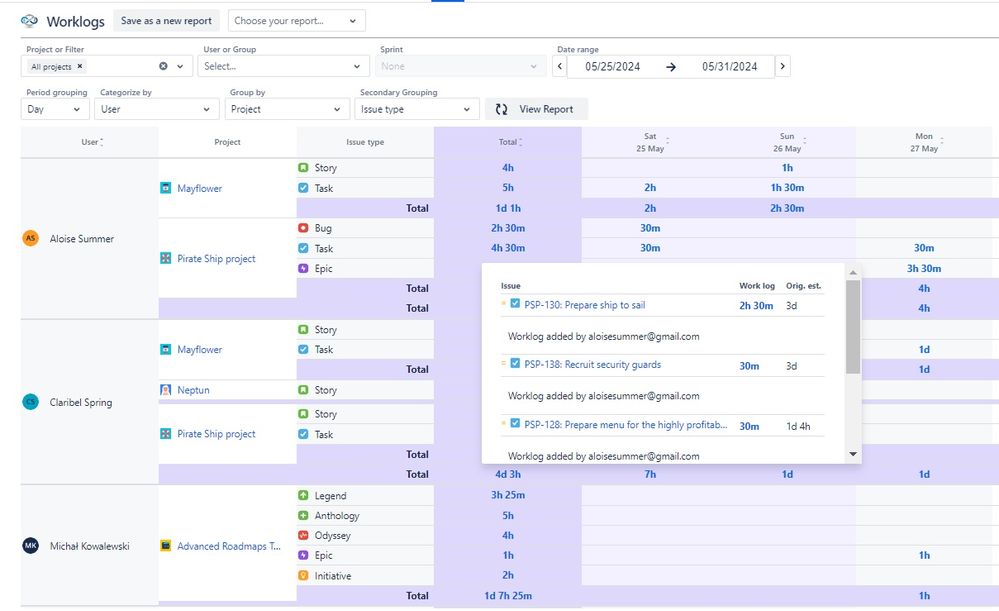Click Claribel Spring grand total 4d 3h
999x611 pixels.
pos(508,474)
